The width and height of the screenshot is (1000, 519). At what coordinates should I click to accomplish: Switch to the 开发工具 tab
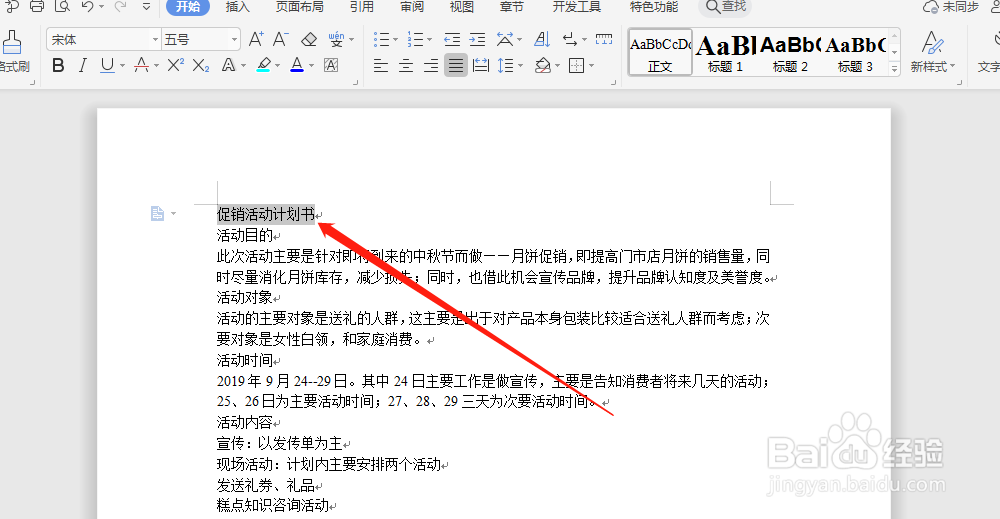[x=577, y=6]
